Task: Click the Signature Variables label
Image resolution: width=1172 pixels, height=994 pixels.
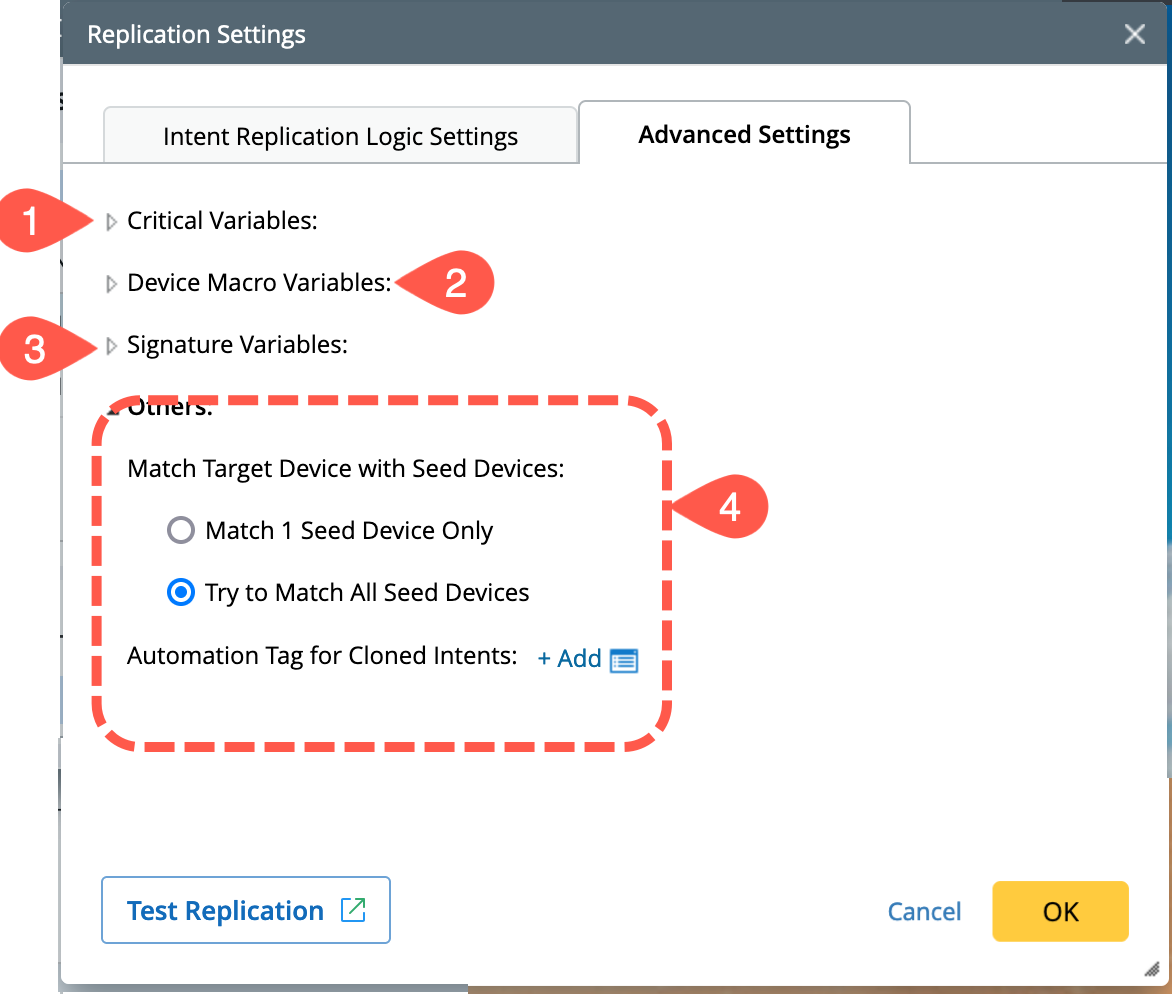Action: pyautogui.click(x=237, y=345)
